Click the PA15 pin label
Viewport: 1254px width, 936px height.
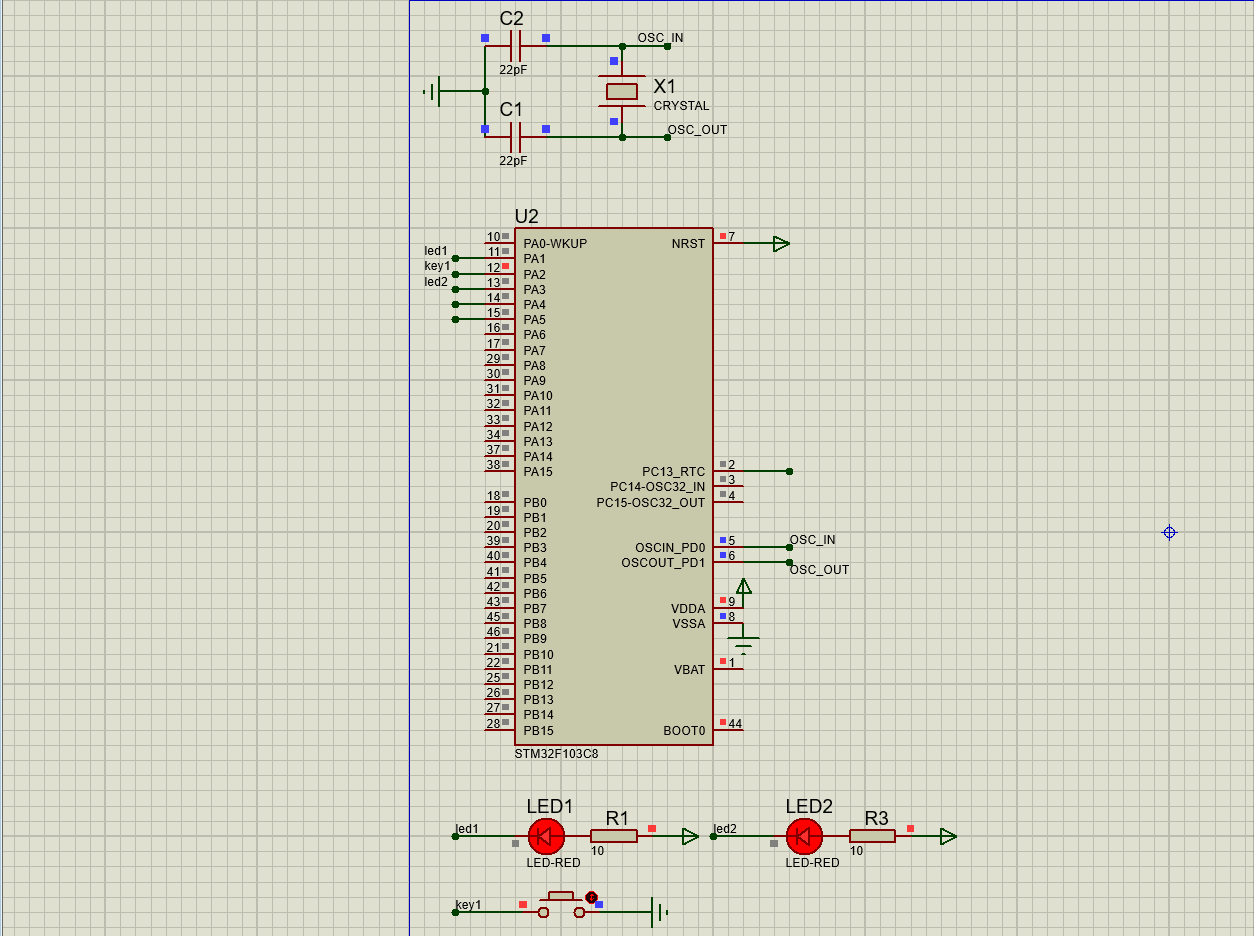pos(538,472)
